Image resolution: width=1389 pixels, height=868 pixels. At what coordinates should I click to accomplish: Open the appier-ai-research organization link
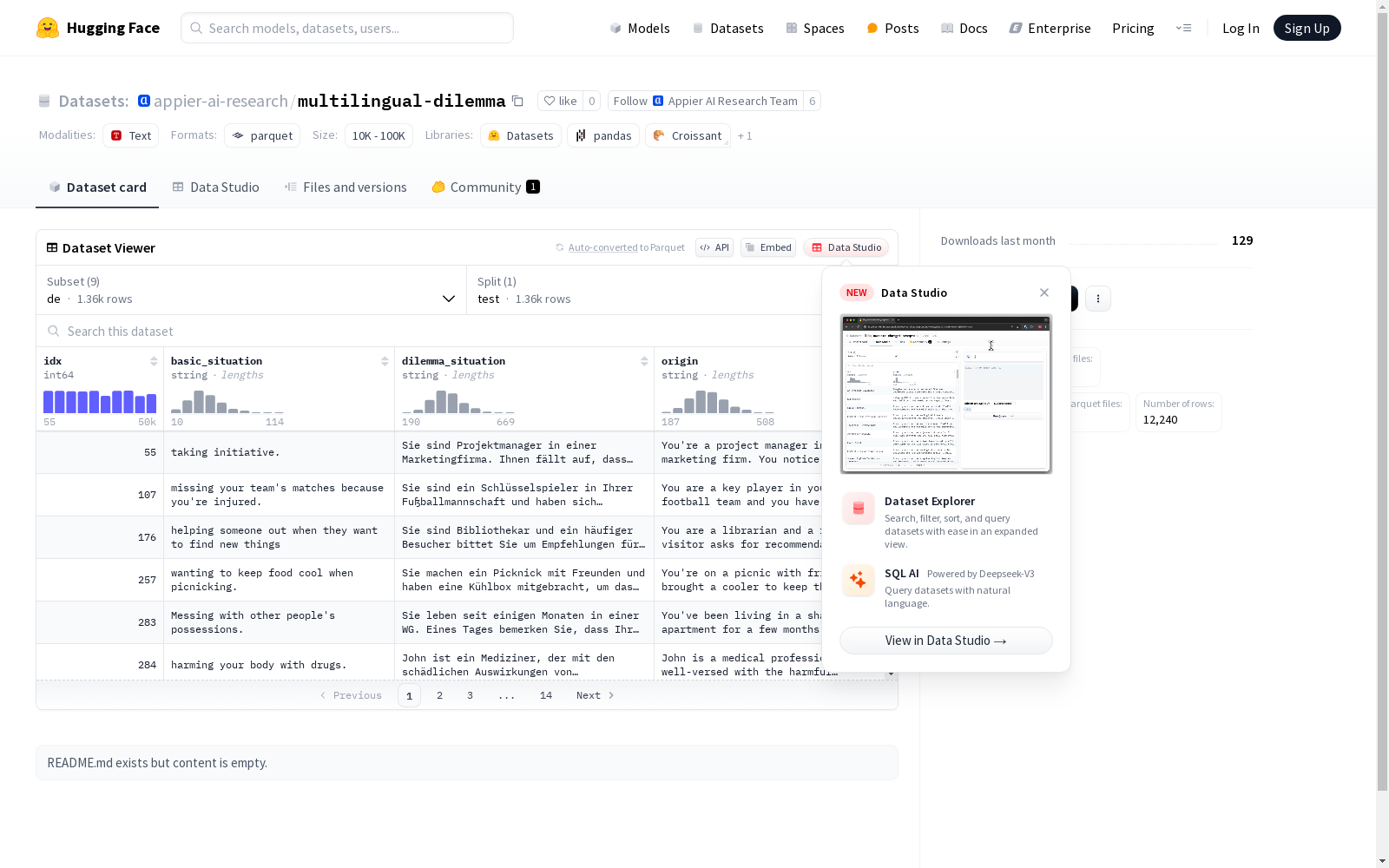tap(221, 101)
